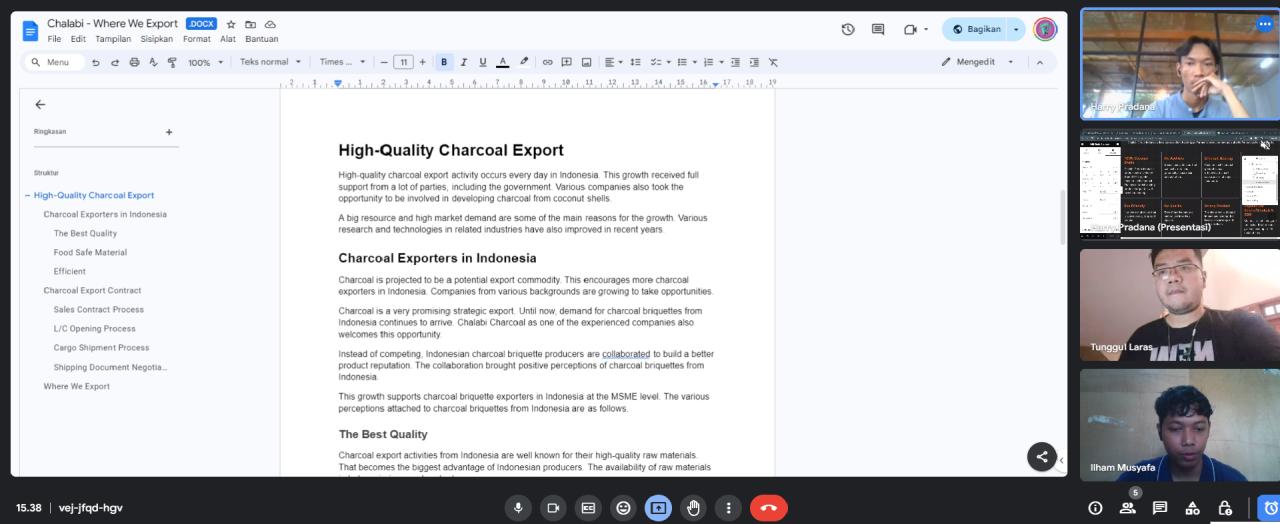Screen dimensions: 1280x524
Task: Click the font size input field
Action: click(x=403, y=62)
